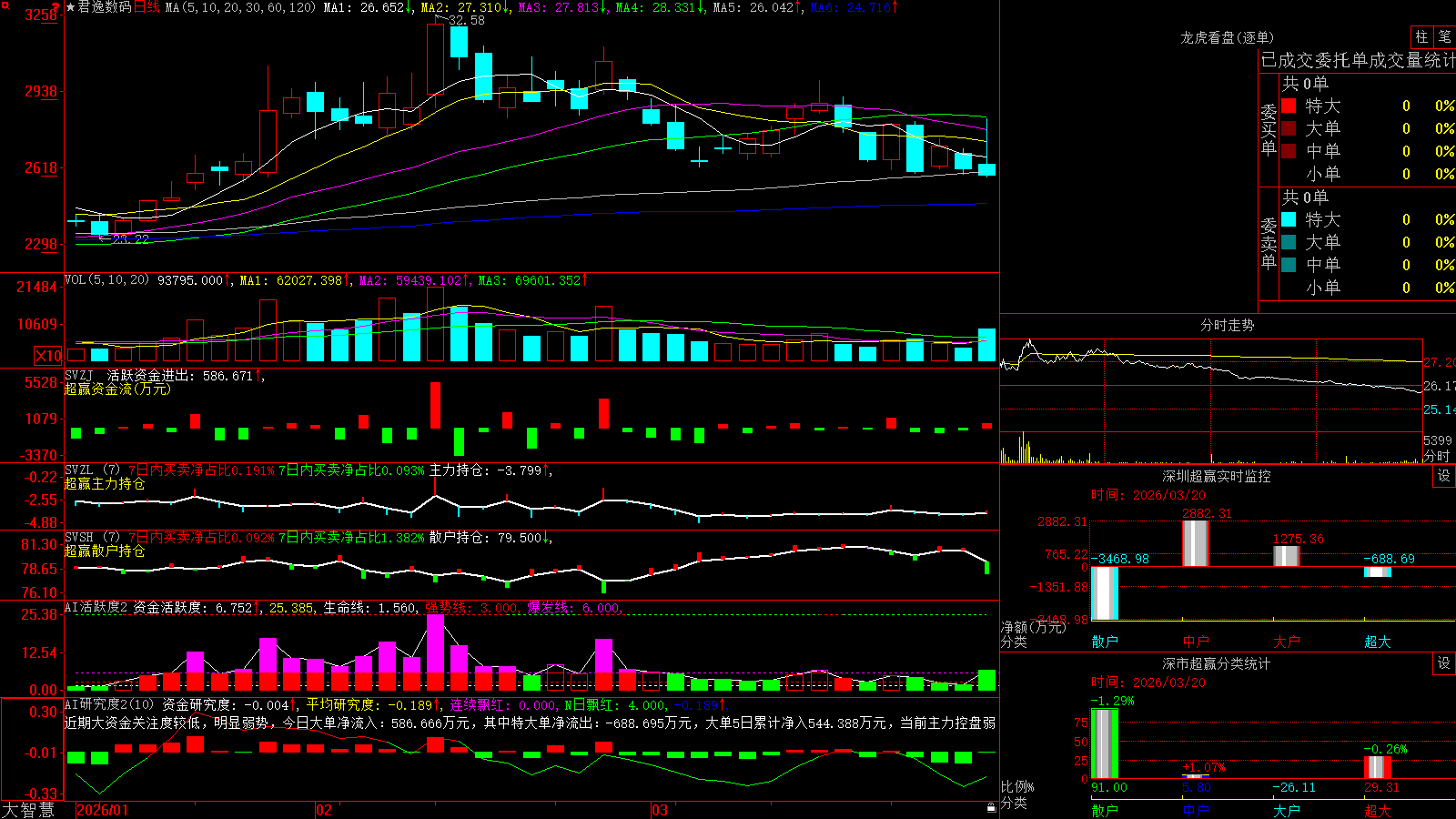Image resolution: width=1456 pixels, height=819 pixels.
Task: Click the 2882.31 bar value for 中户
Action: 1207,513
